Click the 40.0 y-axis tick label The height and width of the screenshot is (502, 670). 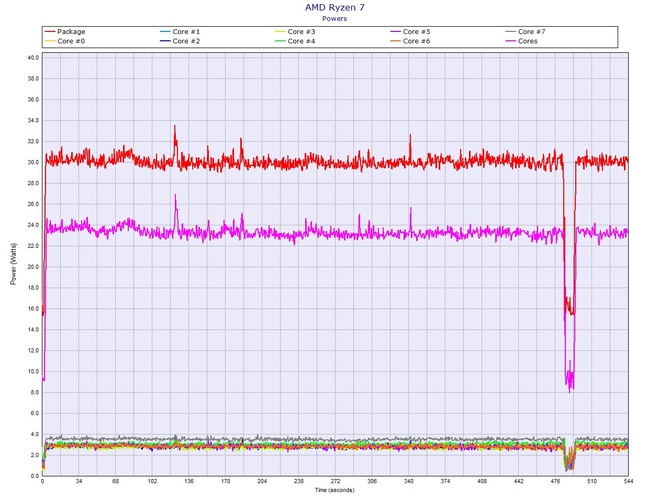(33, 58)
